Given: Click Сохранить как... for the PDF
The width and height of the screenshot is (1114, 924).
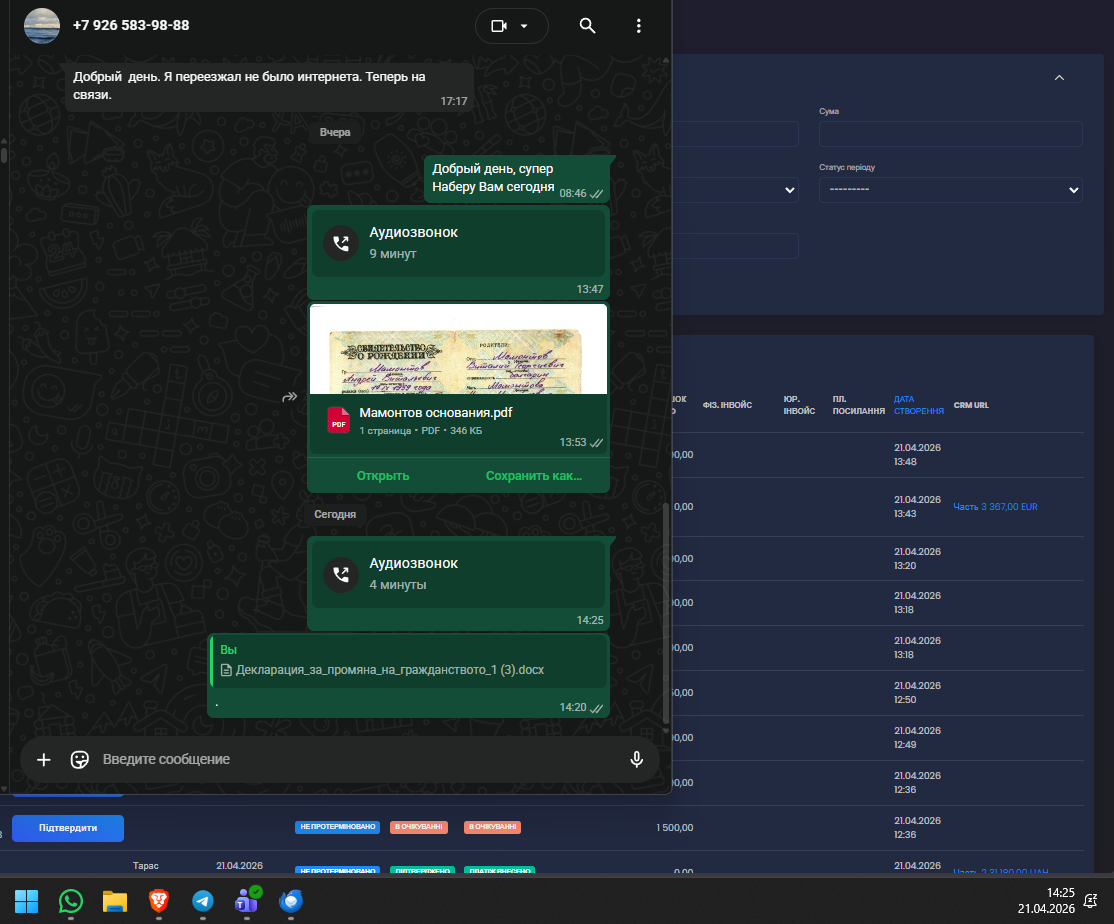Looking at the screenshot, I should (x=534, y=476).
